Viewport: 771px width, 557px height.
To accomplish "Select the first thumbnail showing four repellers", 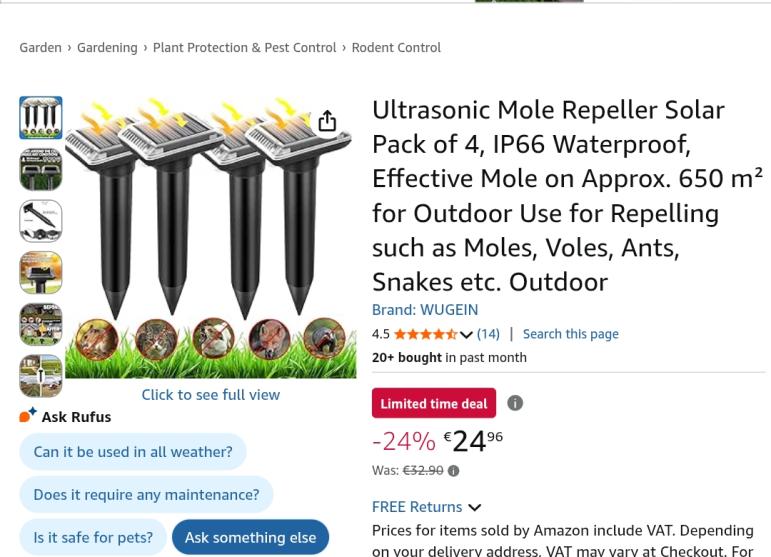I will 41,118.
